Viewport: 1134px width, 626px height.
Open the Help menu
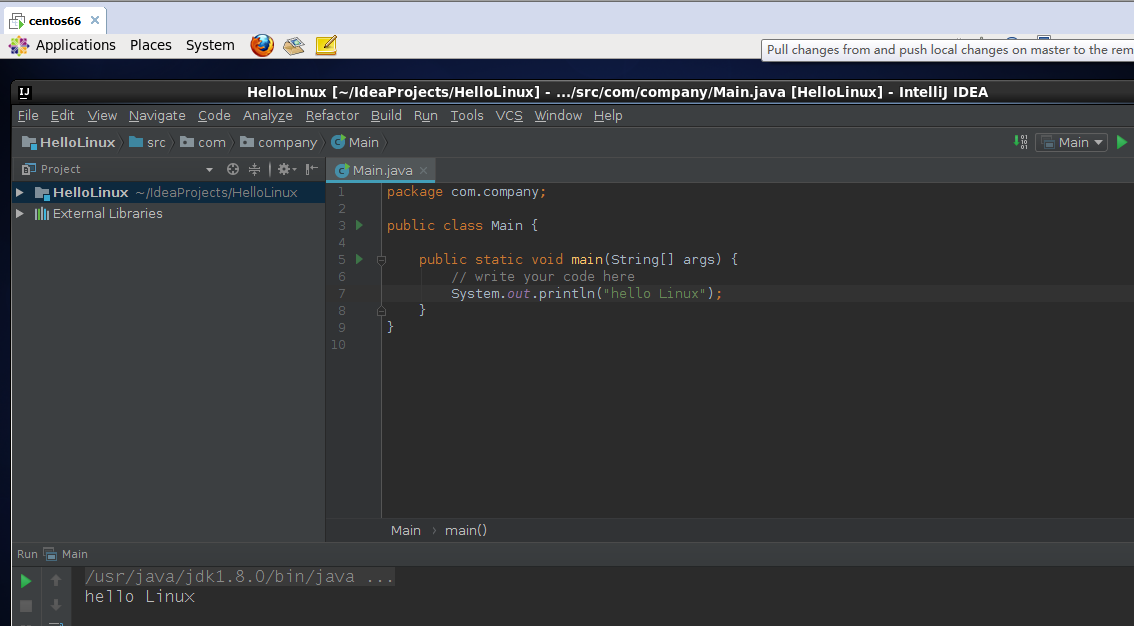(x=608, y=116)
